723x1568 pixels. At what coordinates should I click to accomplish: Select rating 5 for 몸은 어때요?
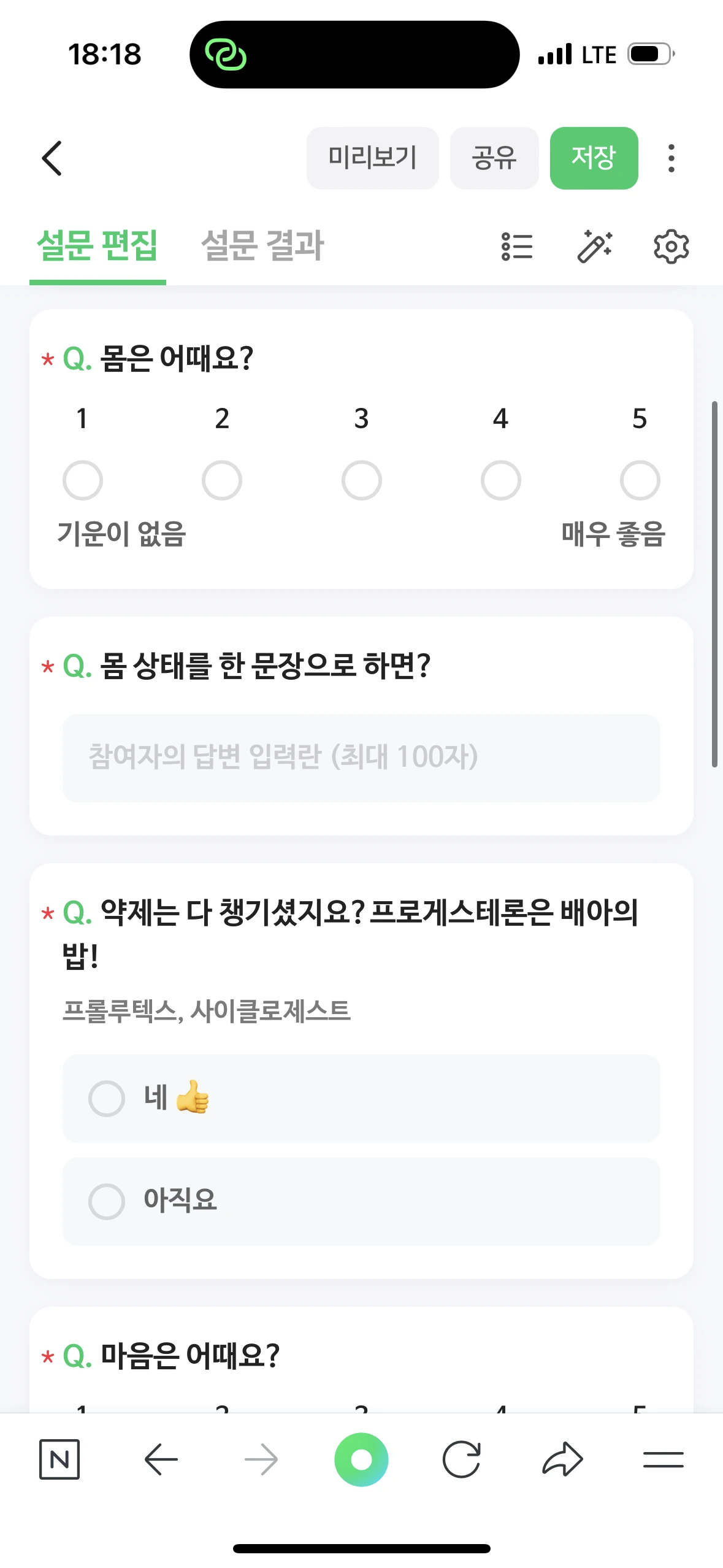(640, 480)
